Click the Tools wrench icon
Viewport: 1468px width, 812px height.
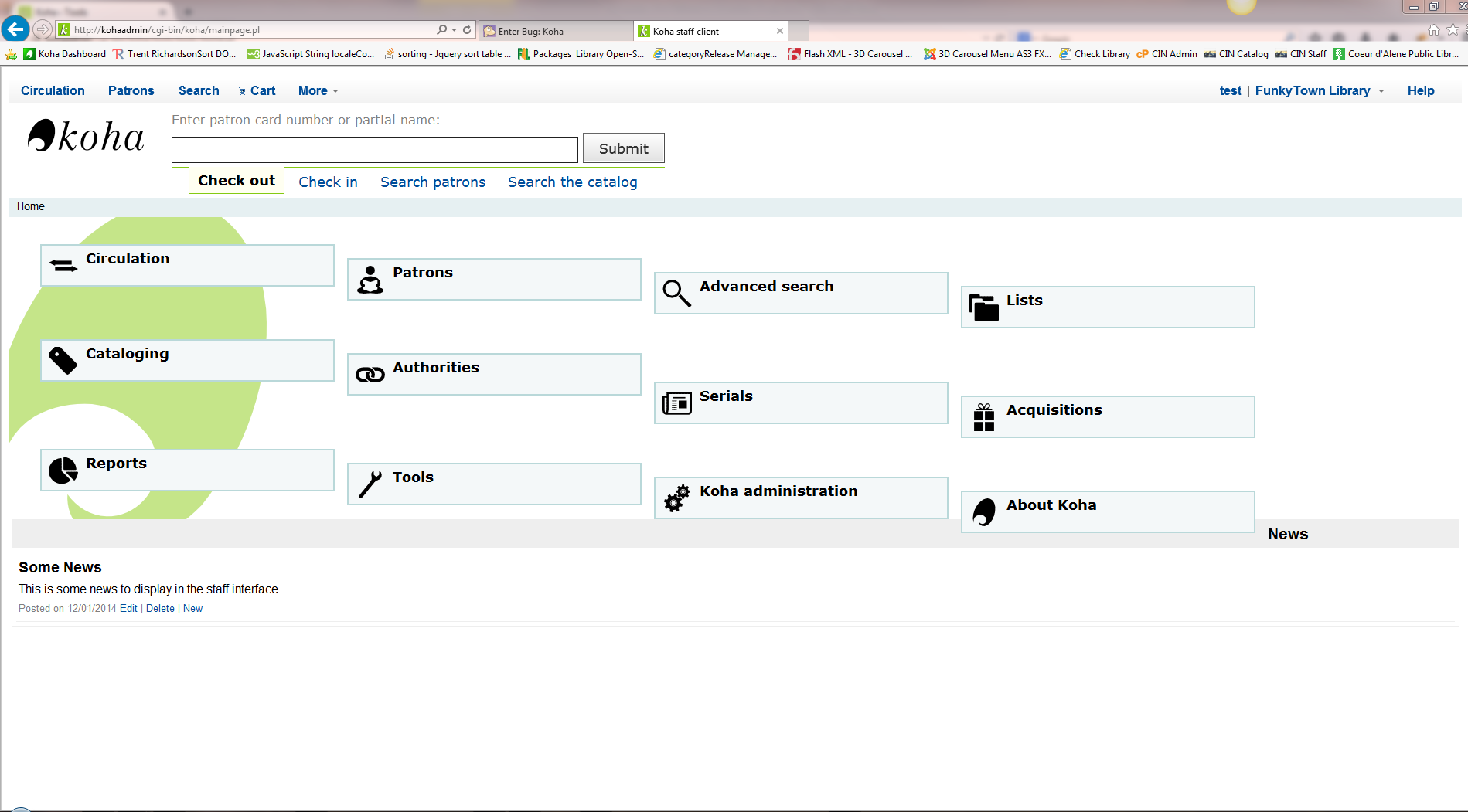point(370,484)
